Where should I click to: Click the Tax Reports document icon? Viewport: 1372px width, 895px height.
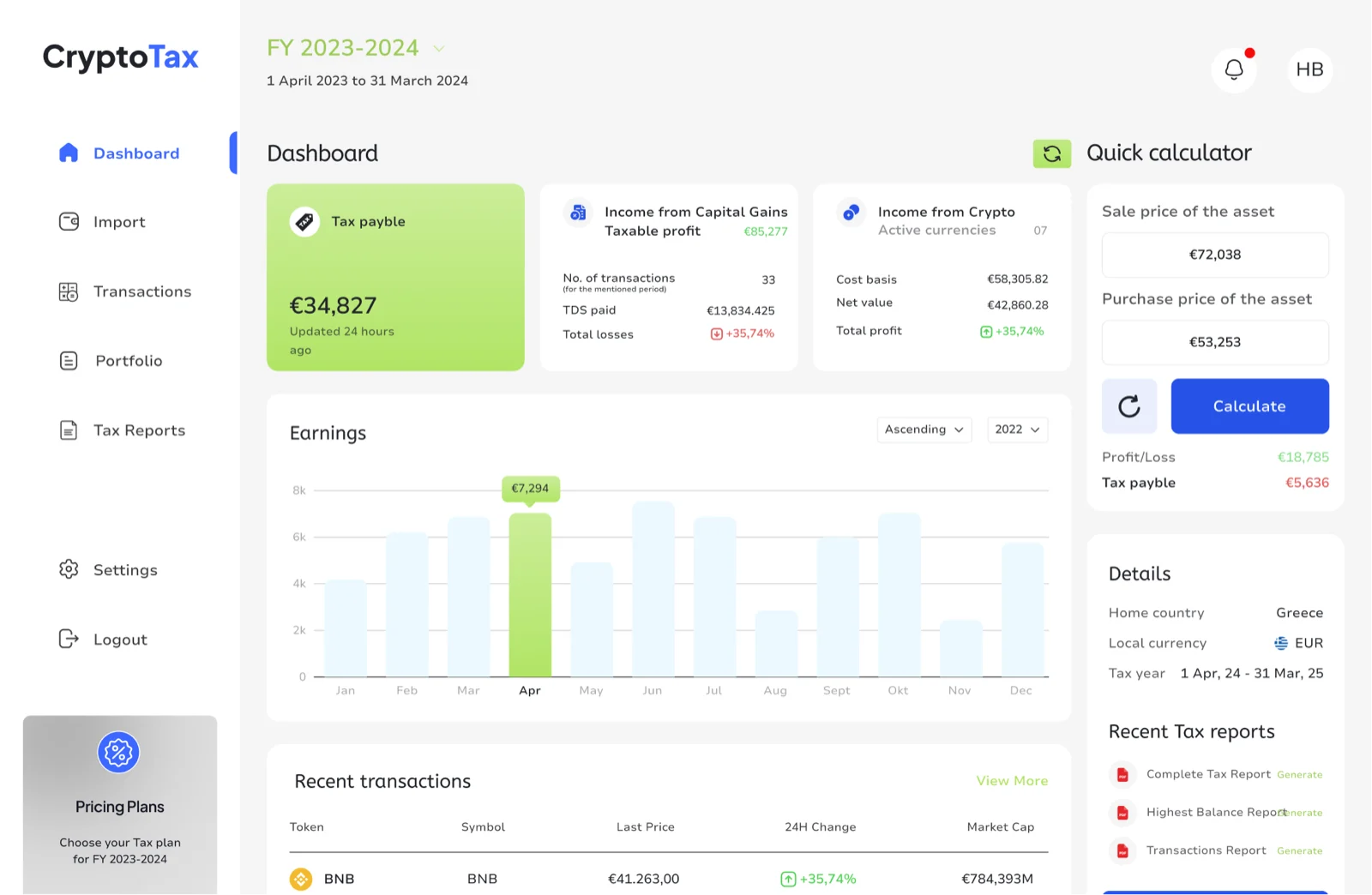pos(69,430)
